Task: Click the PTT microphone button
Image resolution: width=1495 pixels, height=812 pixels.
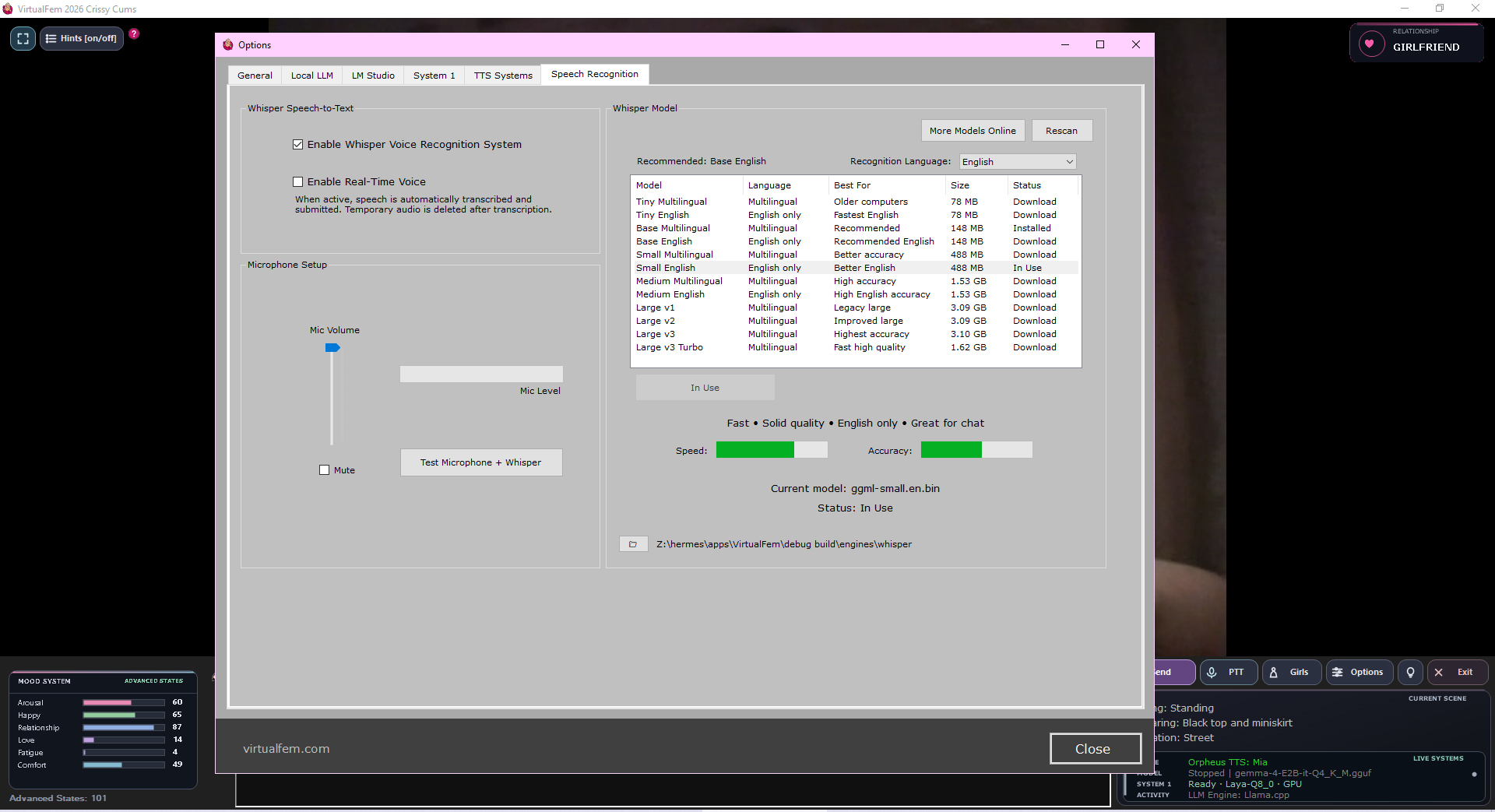Action: [1229, 672]
